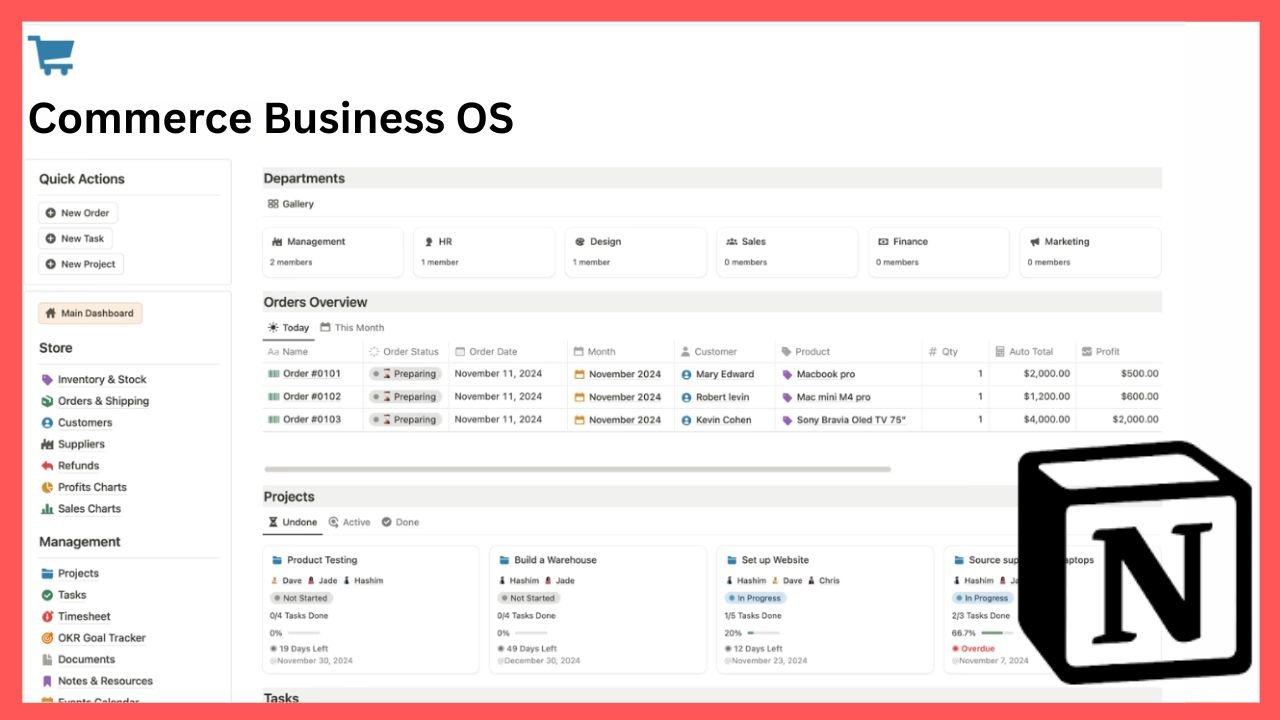The height and width of the screenshot is (720, 1280).
Task: Click the shopping cart logo above the title
Action: click(51, 55)
